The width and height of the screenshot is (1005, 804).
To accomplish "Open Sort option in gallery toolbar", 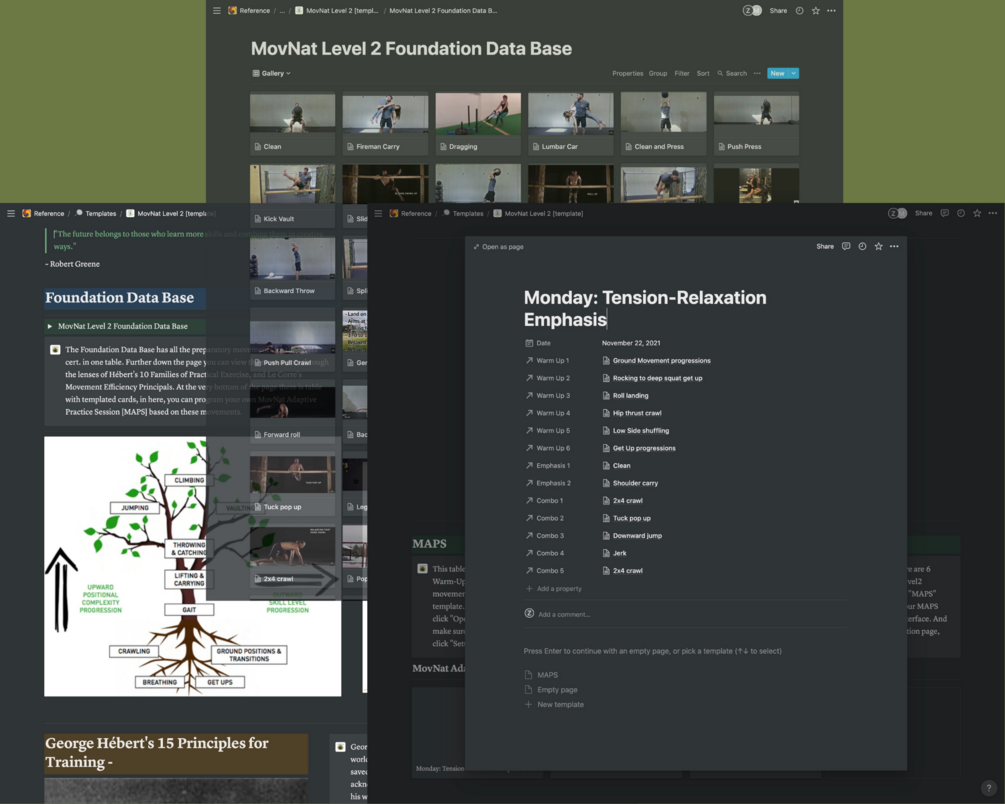I will pos(703,73).
